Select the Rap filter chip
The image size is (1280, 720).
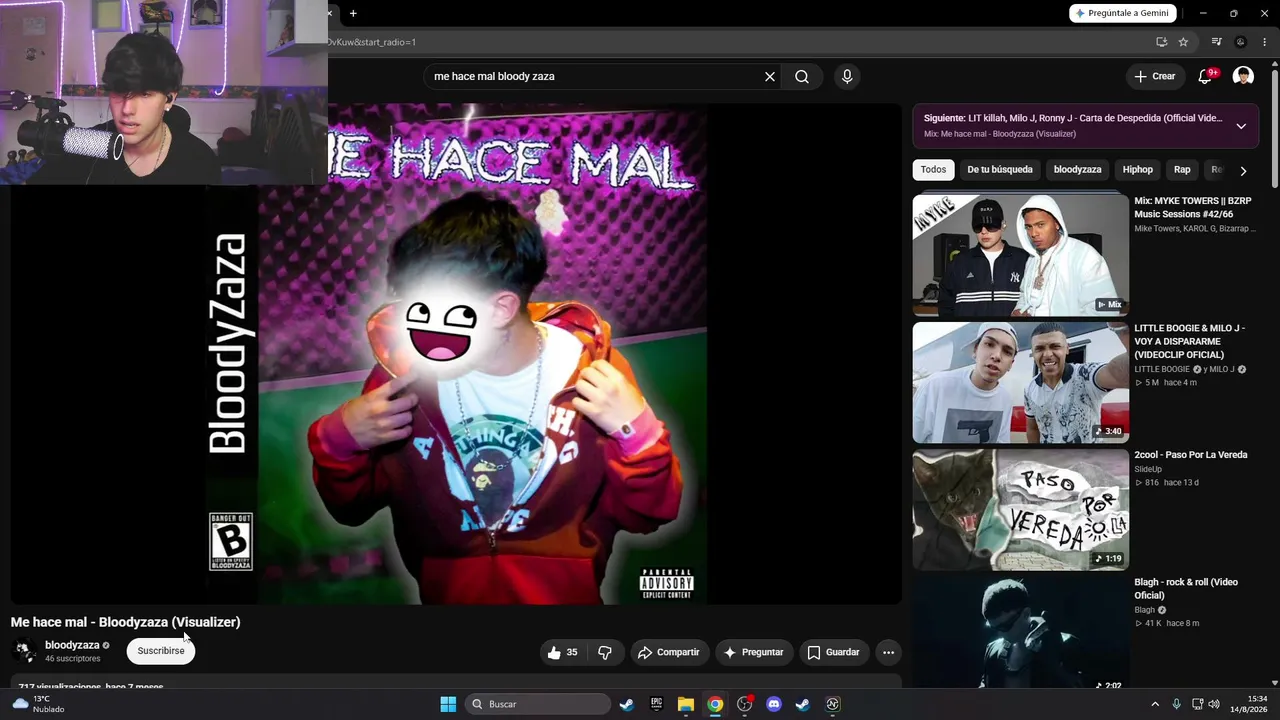pos(1182,170)
